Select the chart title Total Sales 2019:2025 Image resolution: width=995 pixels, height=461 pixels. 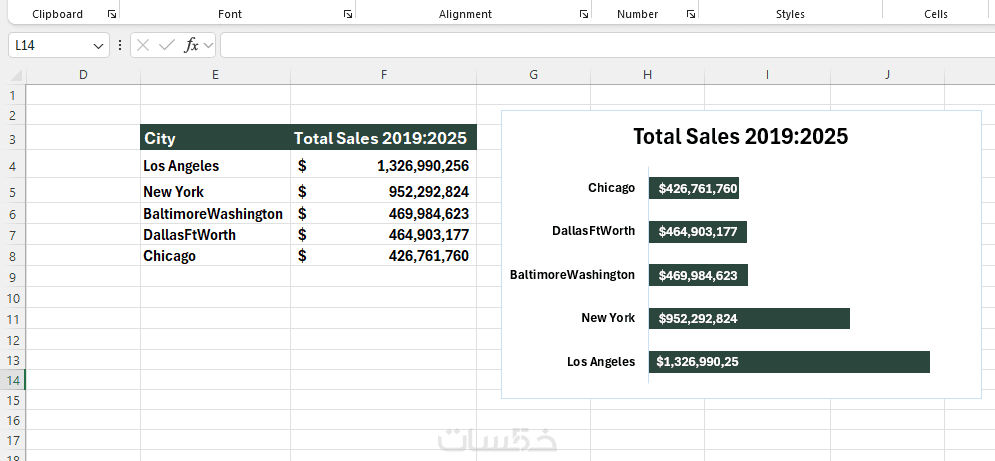[x=740, y=137]
